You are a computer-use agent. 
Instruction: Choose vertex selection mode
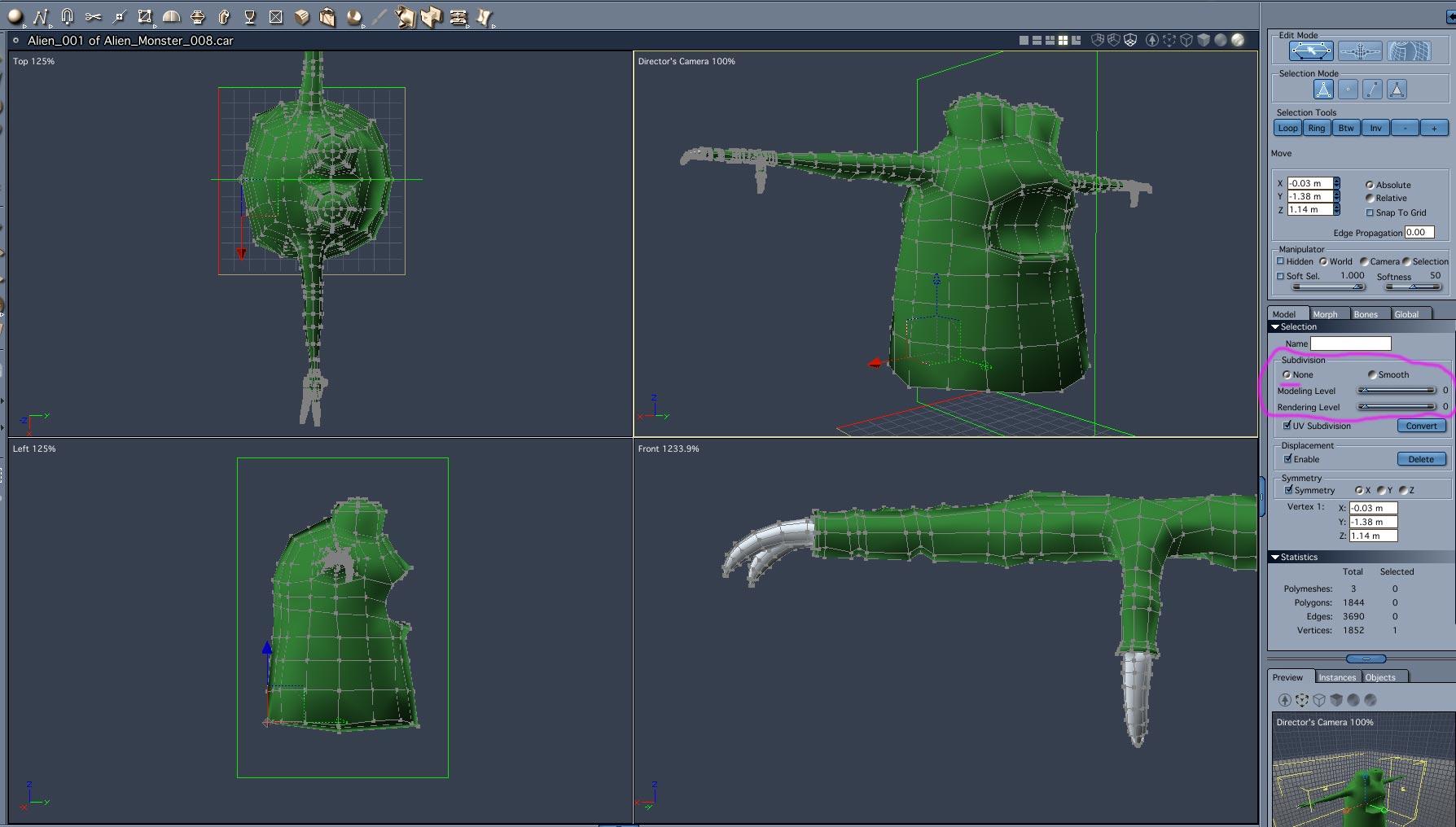[x=1348, y=90]
